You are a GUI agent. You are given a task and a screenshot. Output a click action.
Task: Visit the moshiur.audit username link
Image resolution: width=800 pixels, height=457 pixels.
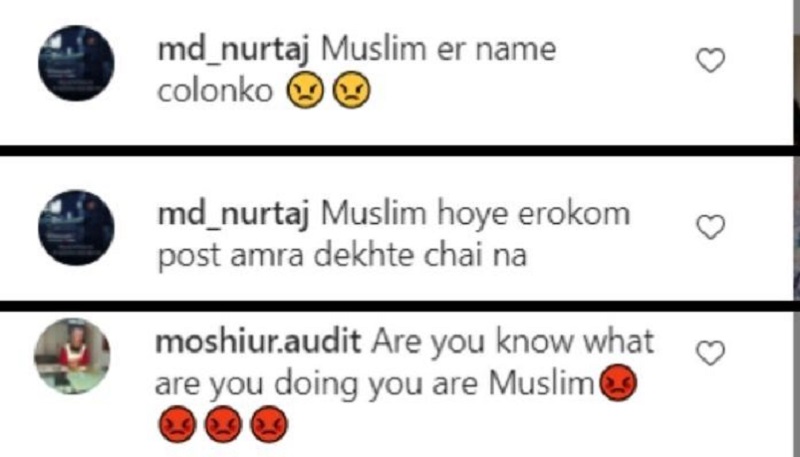coord(258,341)
